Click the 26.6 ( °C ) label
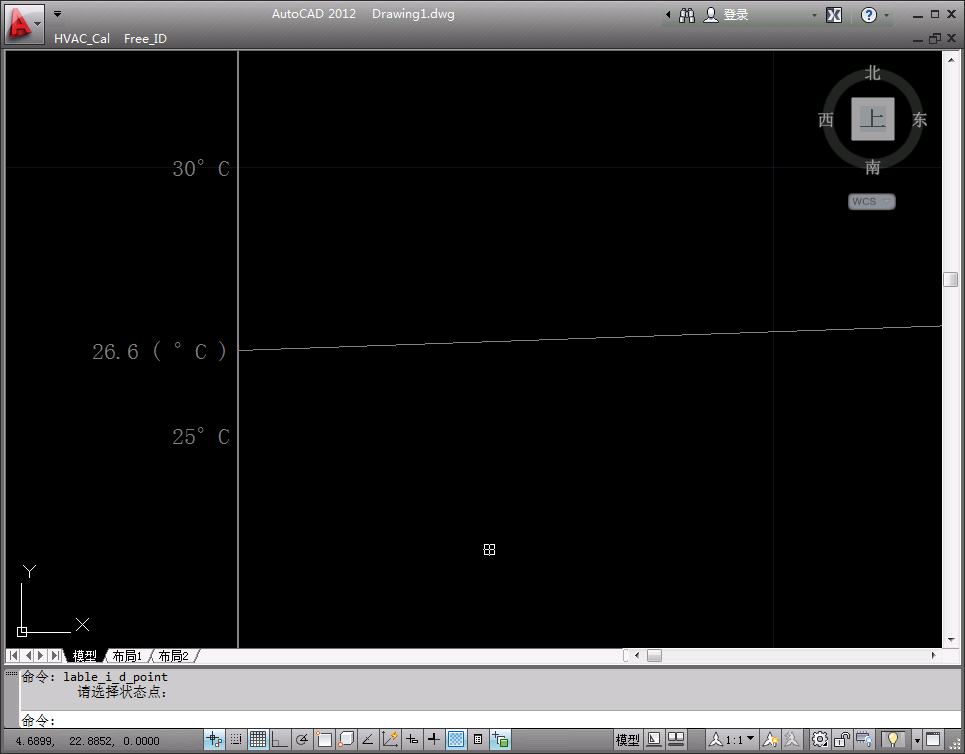This screenshot has width=965, height=754. tap(159, 351)
